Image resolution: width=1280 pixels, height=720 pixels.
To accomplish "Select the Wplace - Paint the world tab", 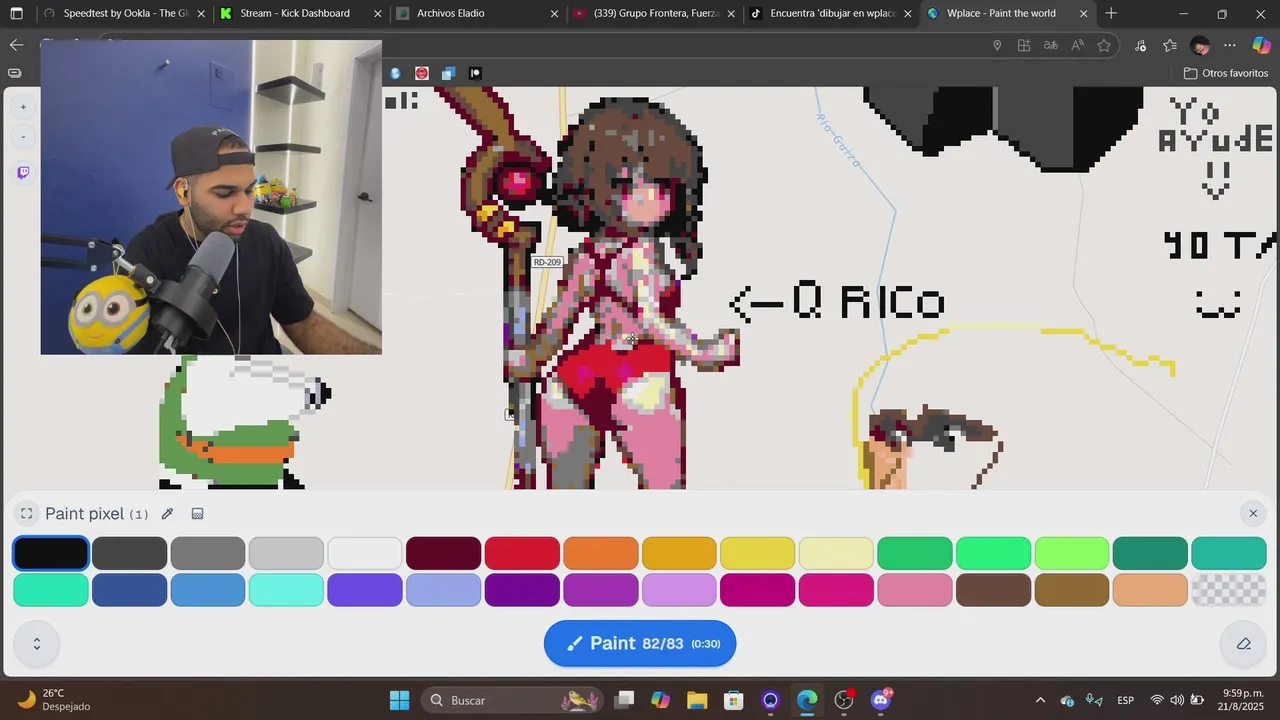I will 1006,14.
